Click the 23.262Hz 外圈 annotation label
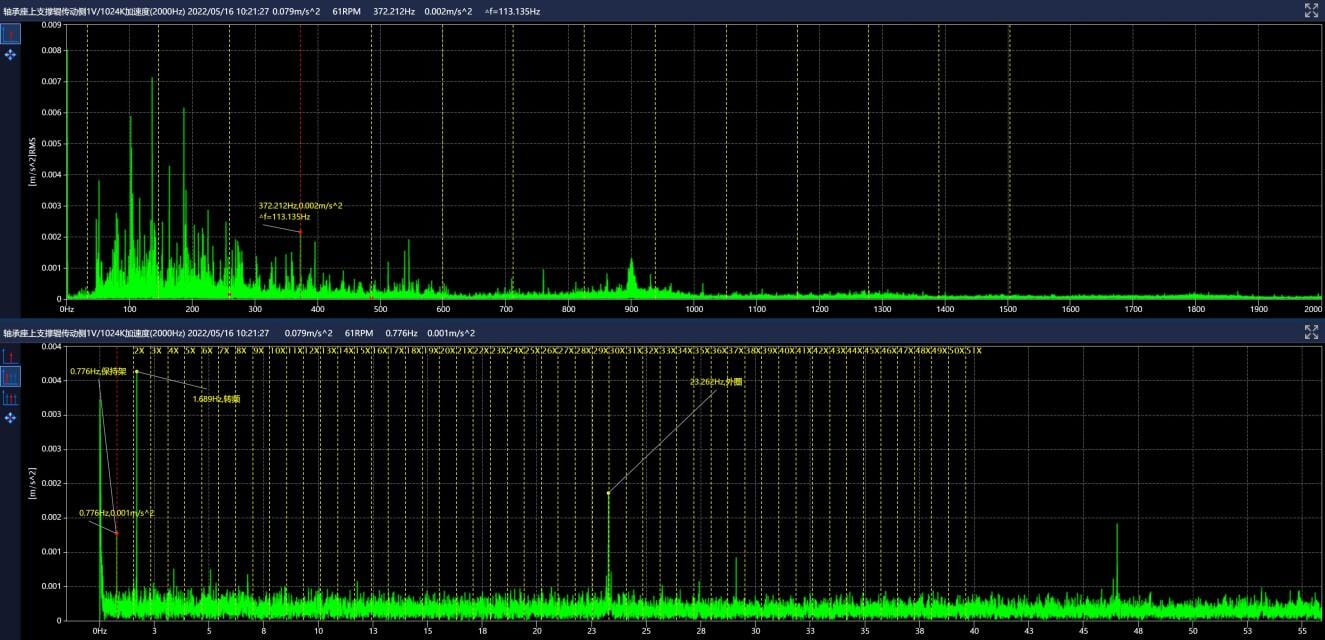The height and width of the screenshot is (640, 1325). tap(716, 382)
